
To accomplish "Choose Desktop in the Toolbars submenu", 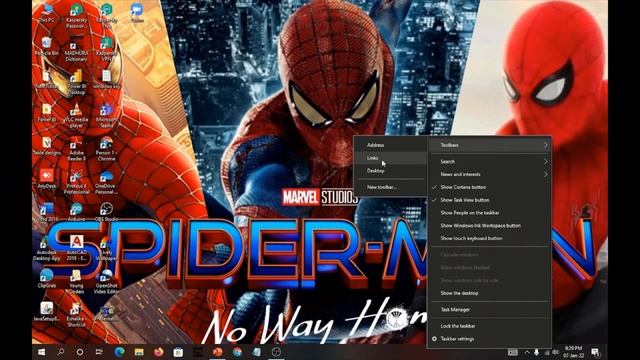I will click(x=390, y=171).
